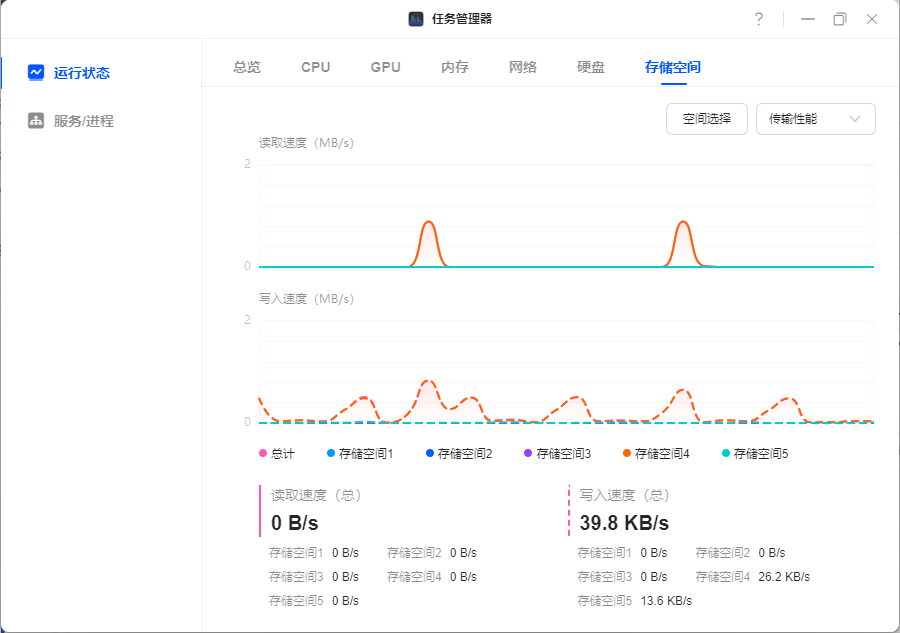Click the 服务/进程 sidebar icon
The width and height of the screenshot is (900, 633).
(x=36, y=121)
